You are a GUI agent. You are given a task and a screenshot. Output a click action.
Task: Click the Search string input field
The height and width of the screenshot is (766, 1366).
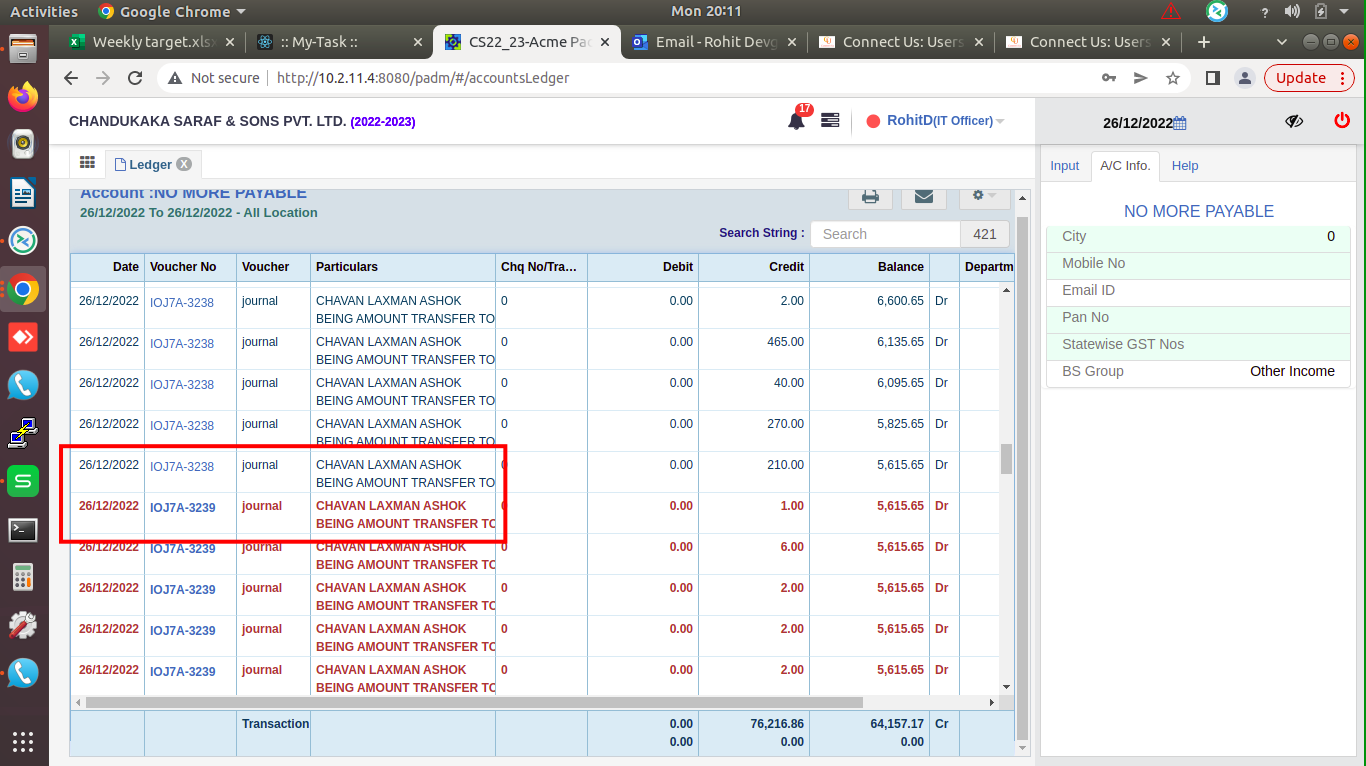pyautogui.click(x=885, y=234)
